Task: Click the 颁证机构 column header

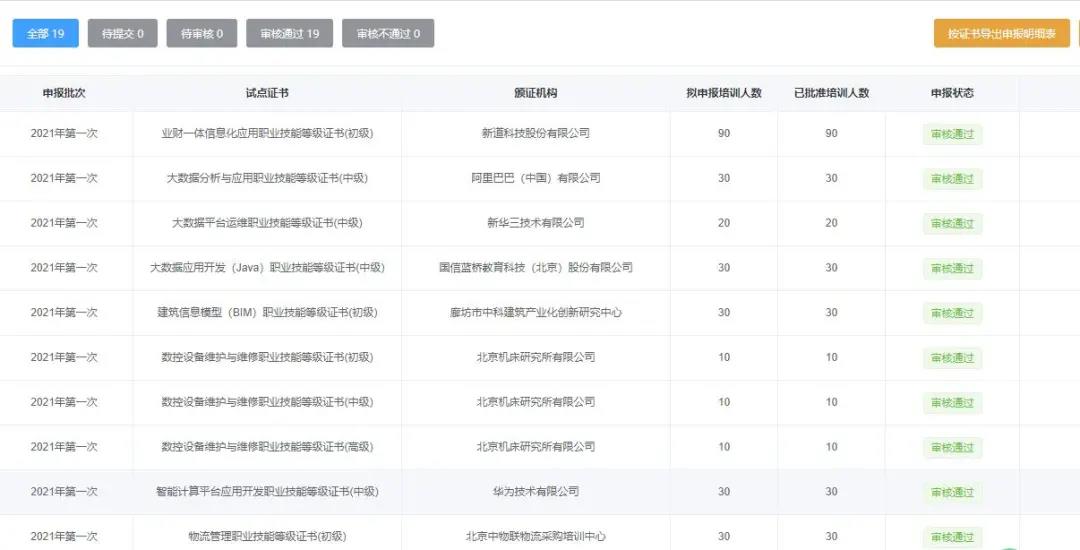Action: point(536,93)
